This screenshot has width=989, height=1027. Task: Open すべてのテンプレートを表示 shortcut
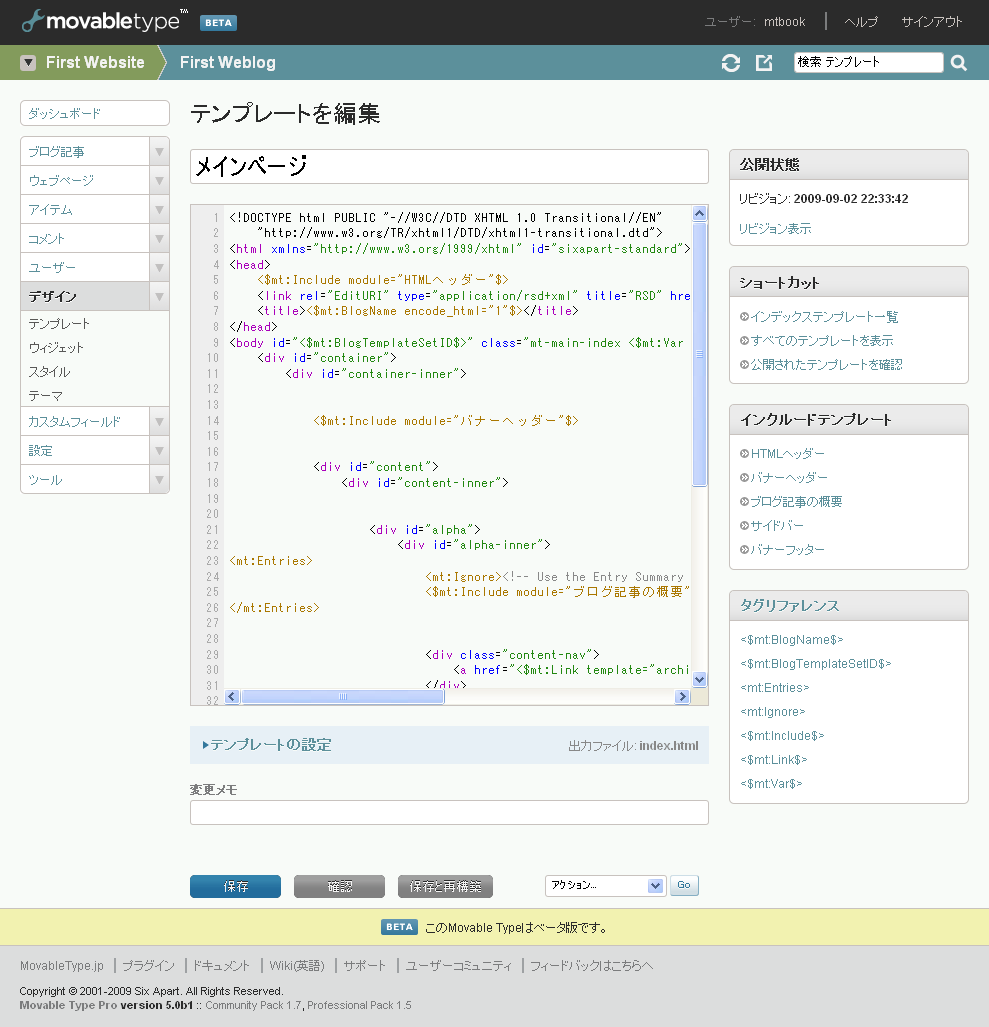click(x=822, y=341)
